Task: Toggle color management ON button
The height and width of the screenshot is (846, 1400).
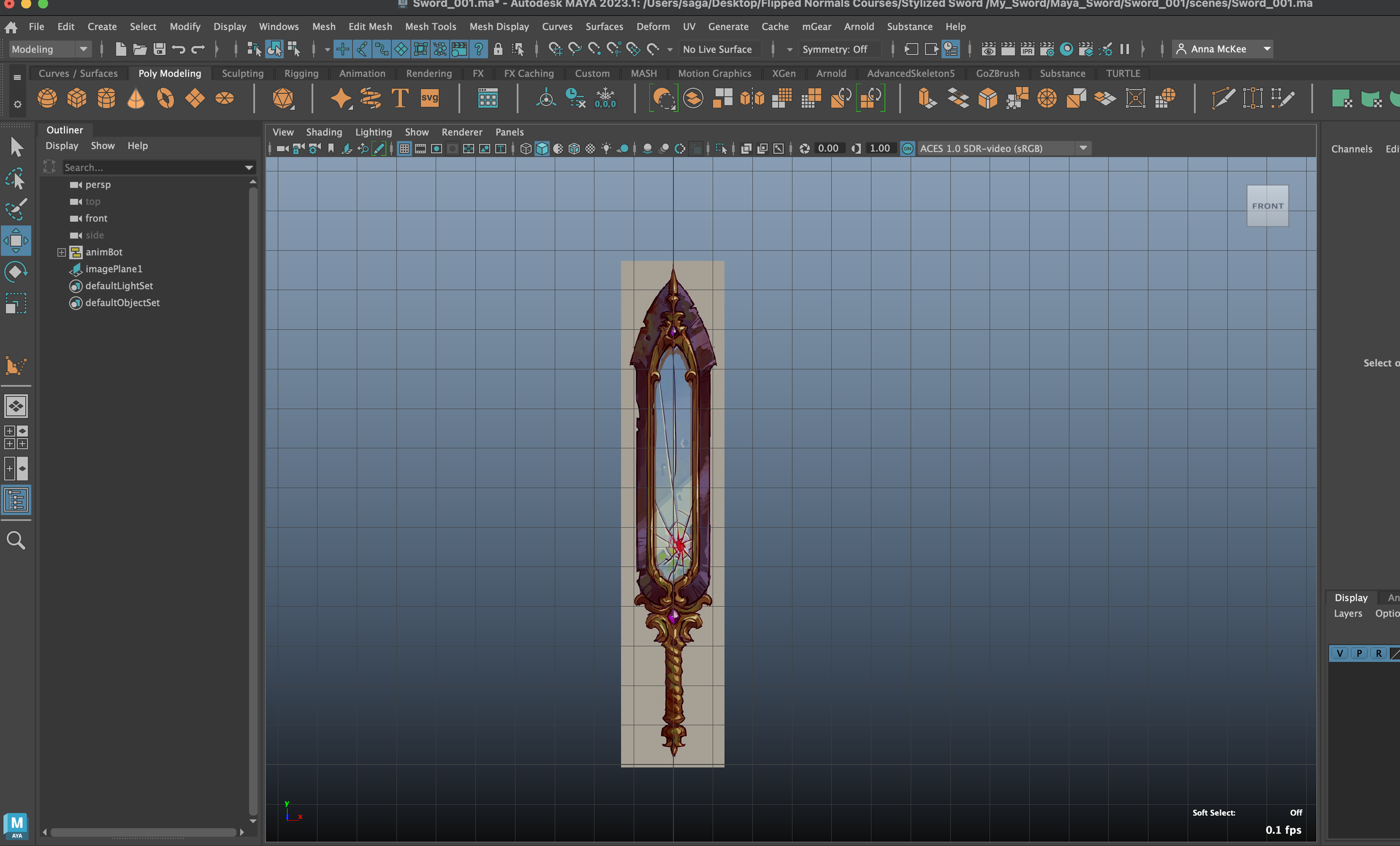Action: (907, 149)
